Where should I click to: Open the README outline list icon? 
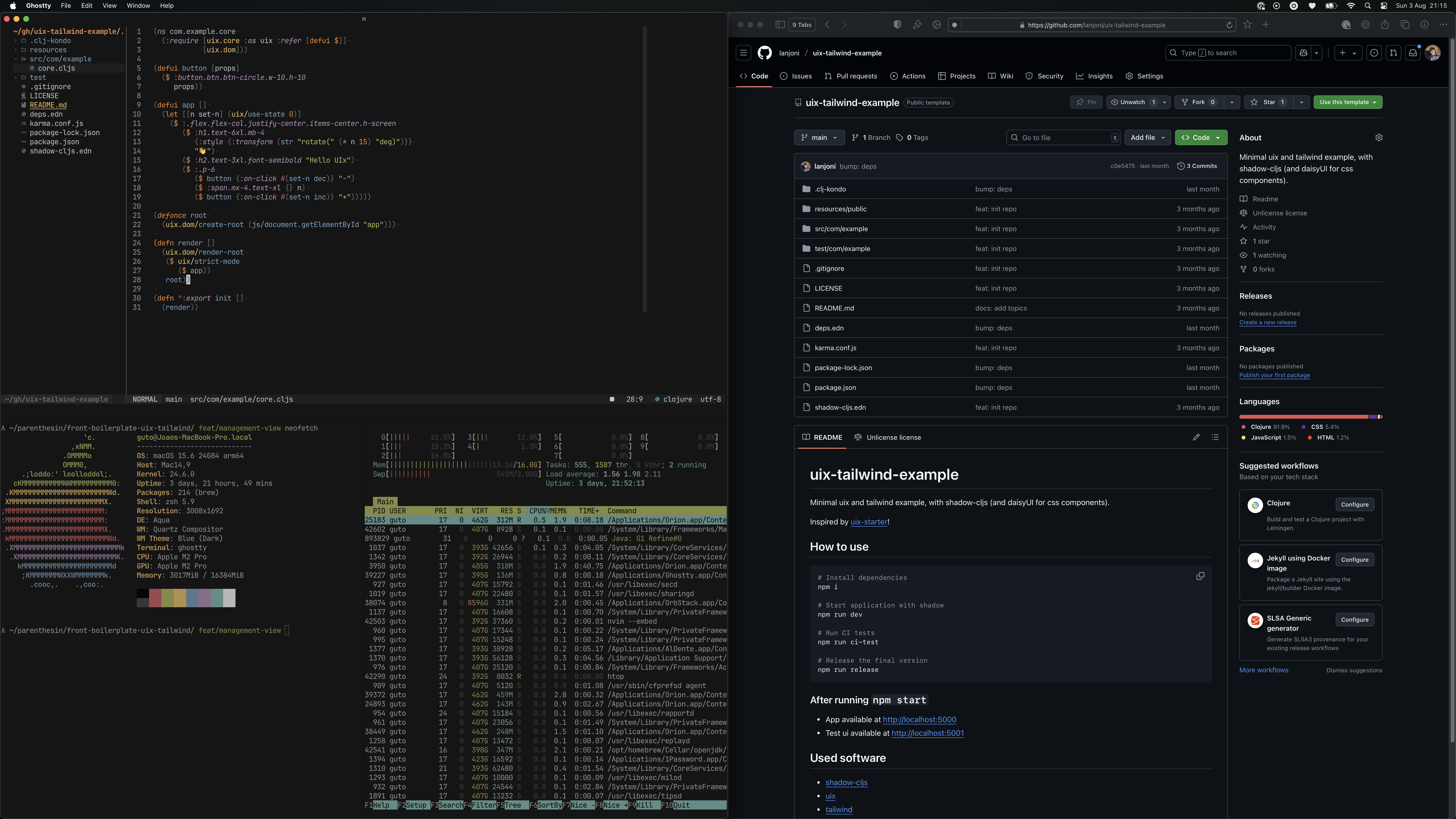1215,438
